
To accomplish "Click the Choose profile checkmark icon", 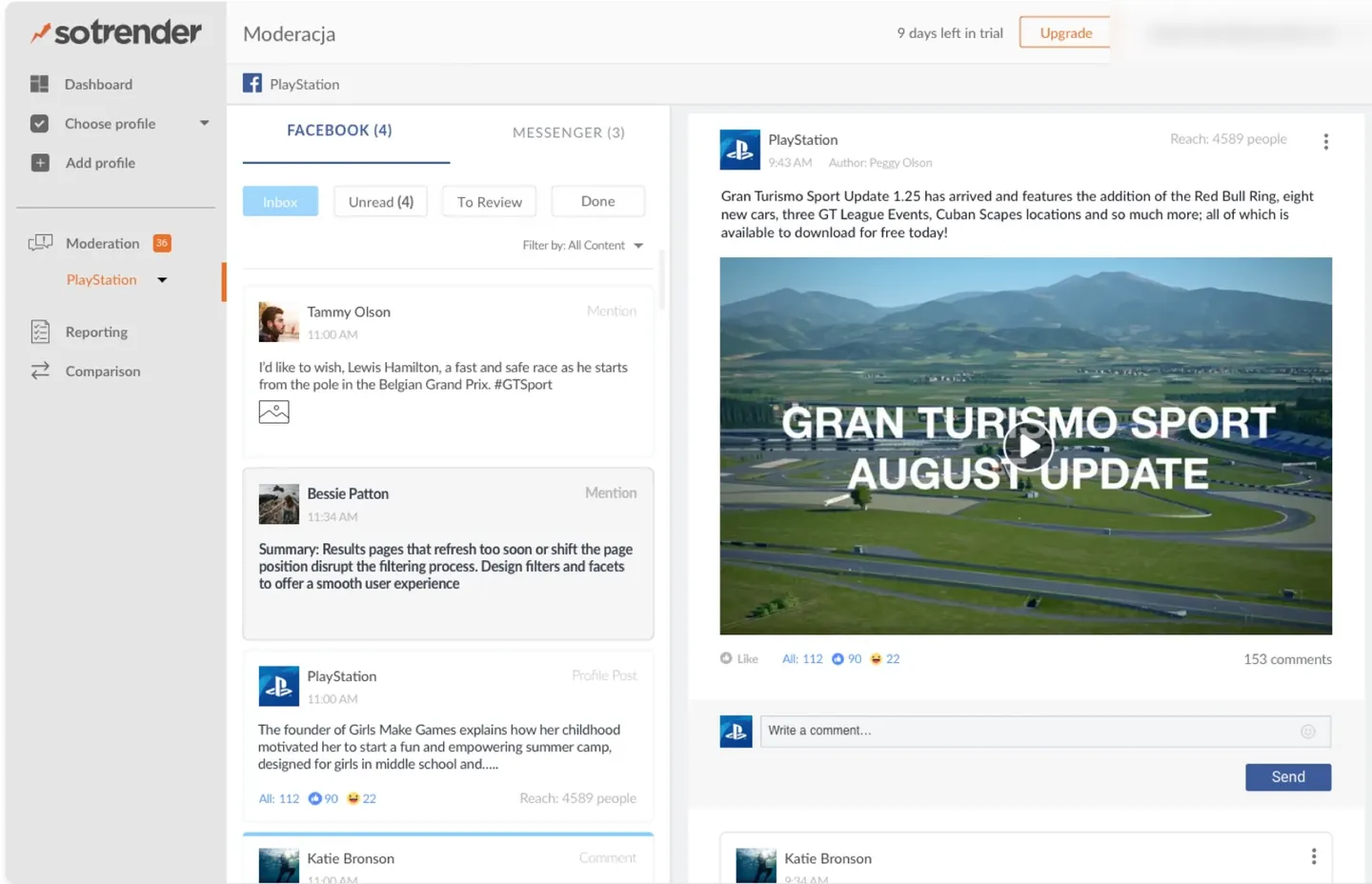I will (39, 123).
